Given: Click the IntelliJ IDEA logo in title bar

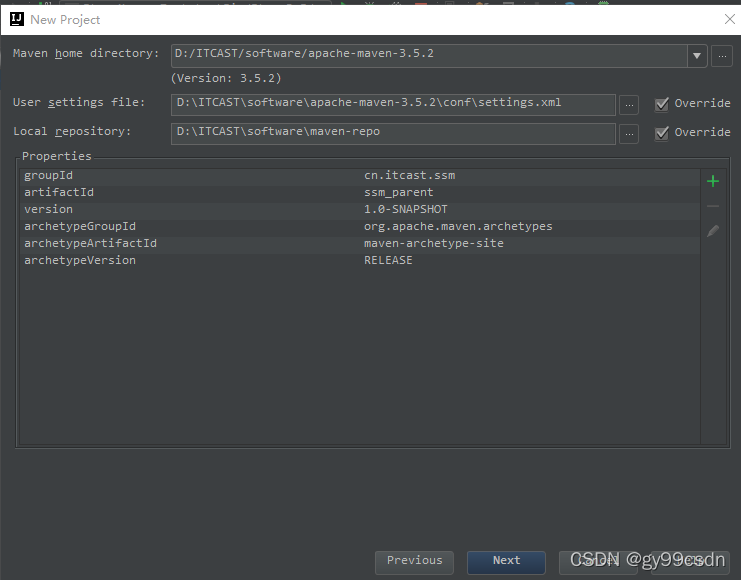Looking at the screenshot, I should tap(17, 19).
